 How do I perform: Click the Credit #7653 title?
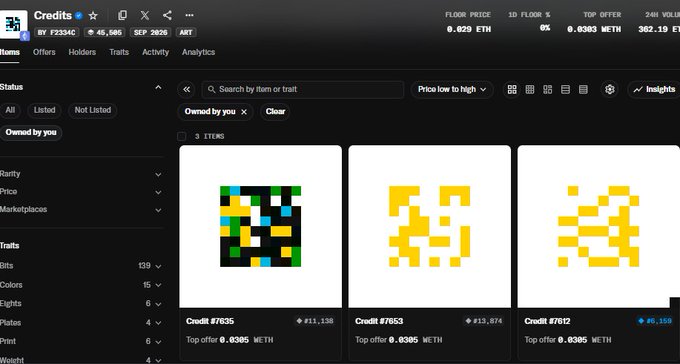tap(379, 321)
